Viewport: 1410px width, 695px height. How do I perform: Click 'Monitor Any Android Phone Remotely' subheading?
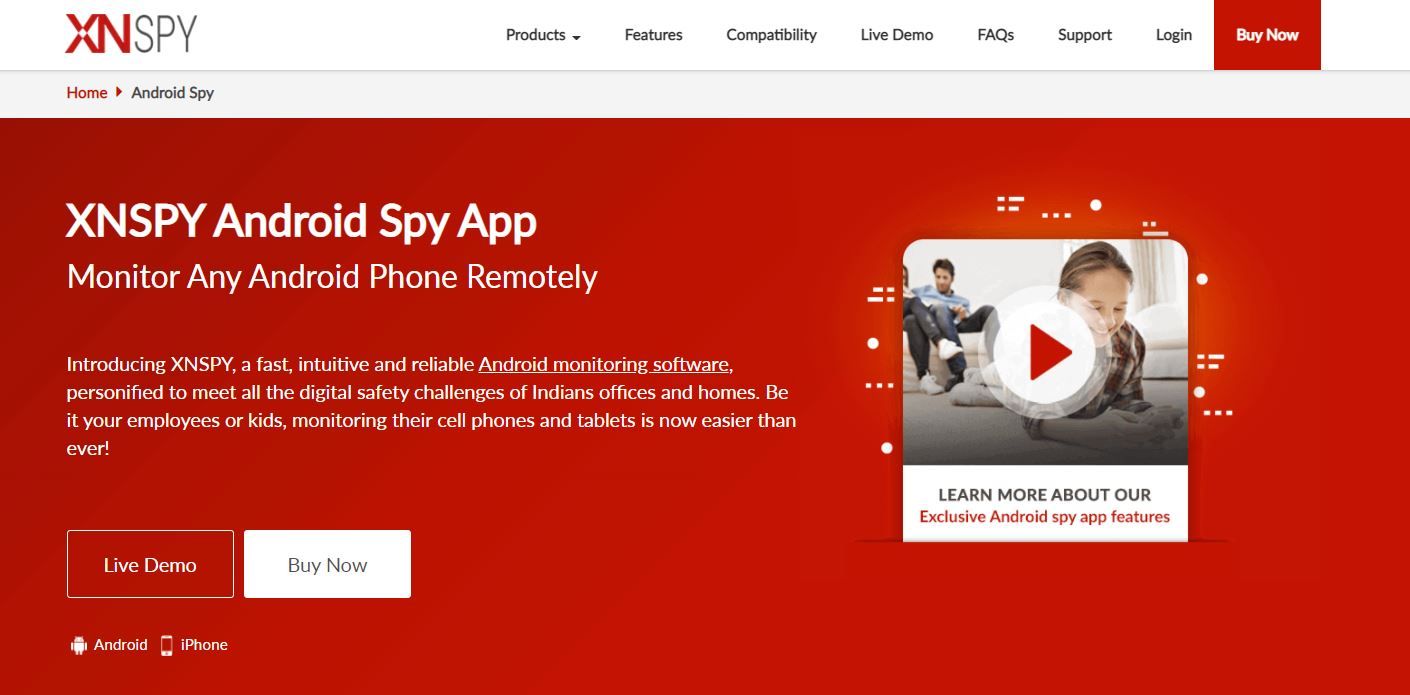pos(332,277)
